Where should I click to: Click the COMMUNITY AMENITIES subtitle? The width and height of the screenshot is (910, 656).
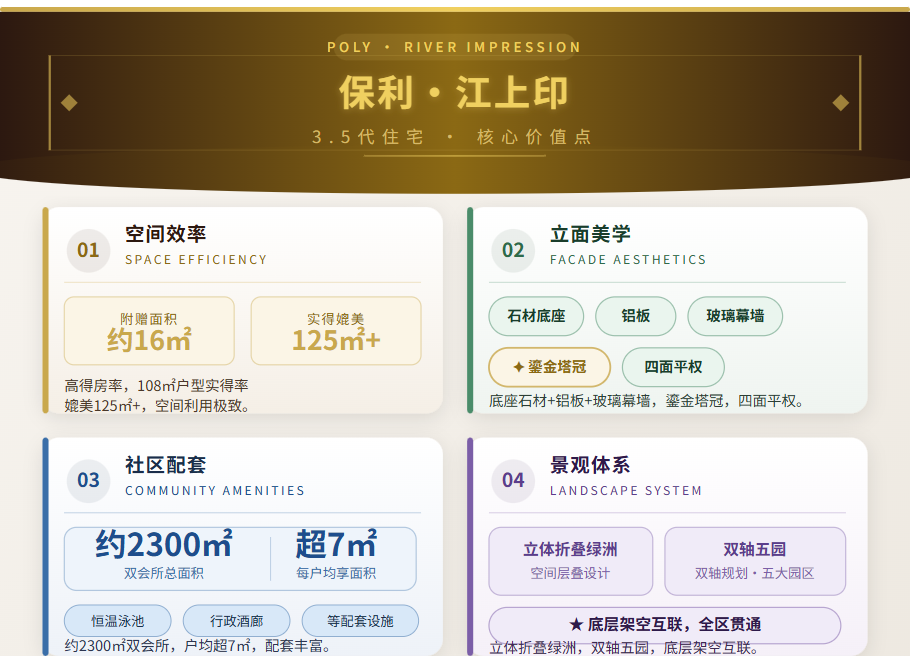215,491
